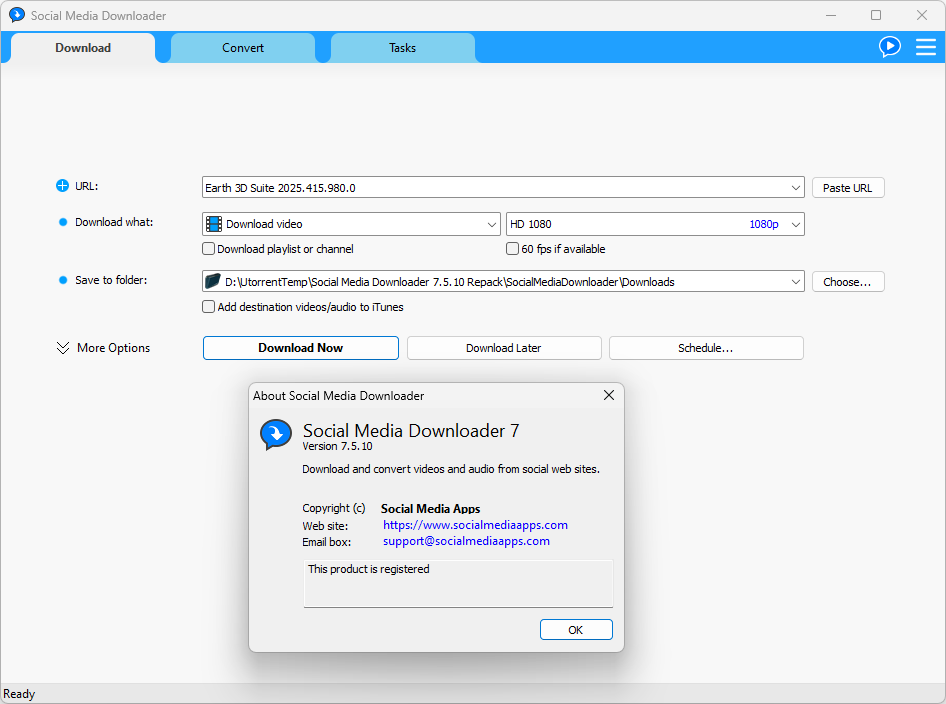The height and width of the screenshot is (704, 946).
Task: Switch to the Download tab
Action: point(83,48)
